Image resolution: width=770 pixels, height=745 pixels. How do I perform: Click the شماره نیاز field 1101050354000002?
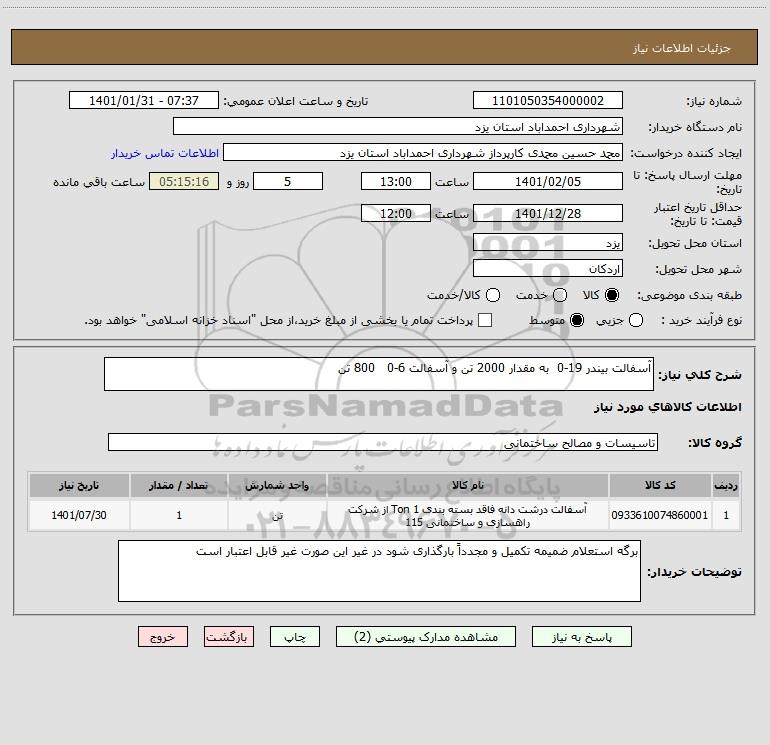coord(548,100)
